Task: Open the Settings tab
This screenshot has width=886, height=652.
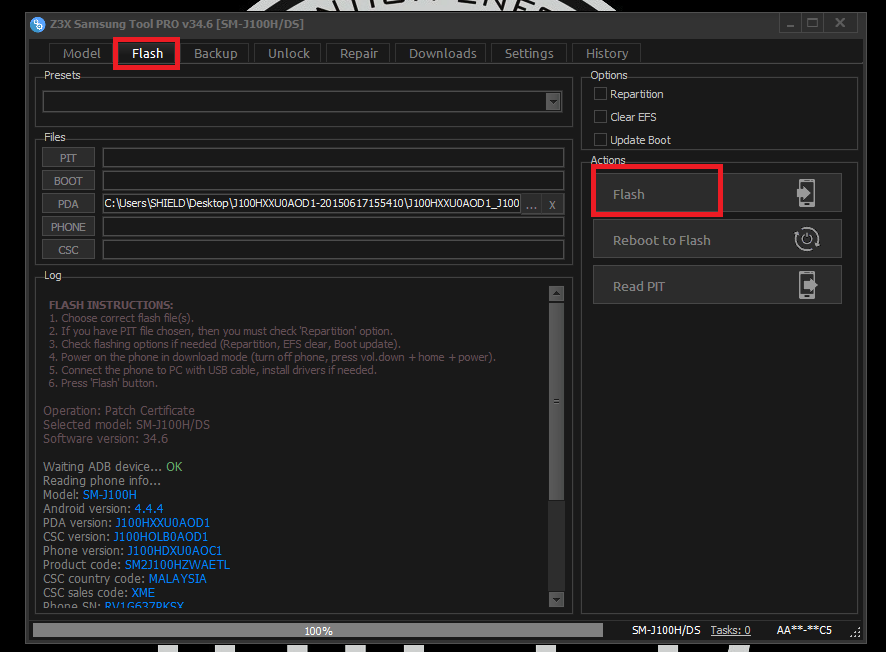Action: (x=529, y=53)
